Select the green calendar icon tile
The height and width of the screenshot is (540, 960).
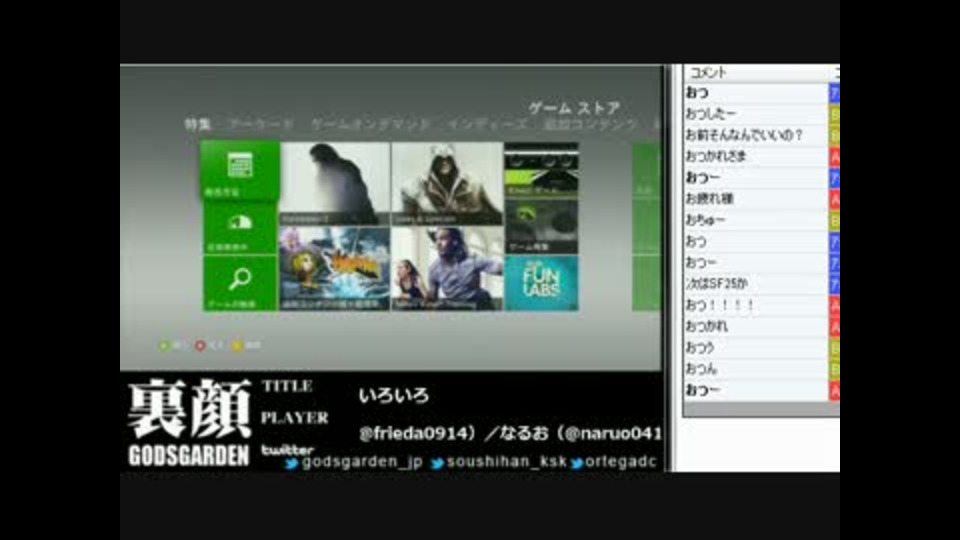[240, 170]
